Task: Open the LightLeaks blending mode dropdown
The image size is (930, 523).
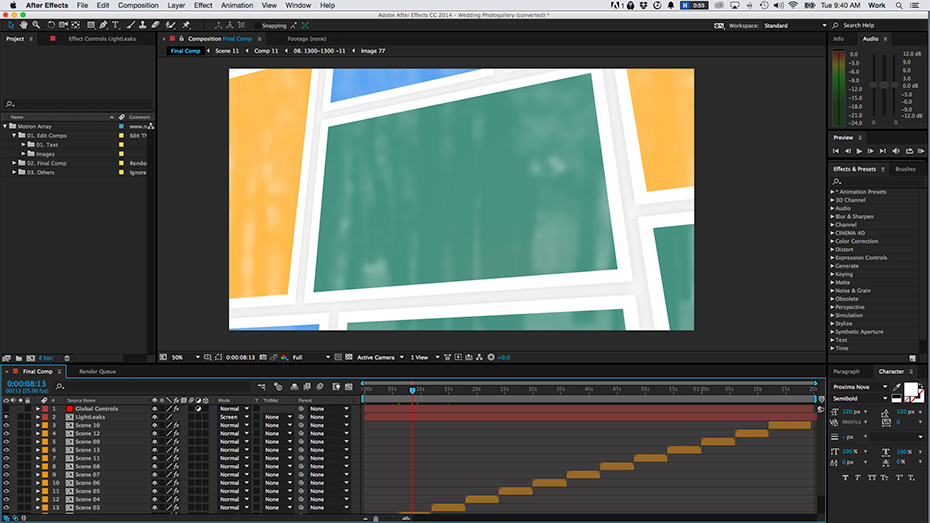Action: (x=234, y=417)
